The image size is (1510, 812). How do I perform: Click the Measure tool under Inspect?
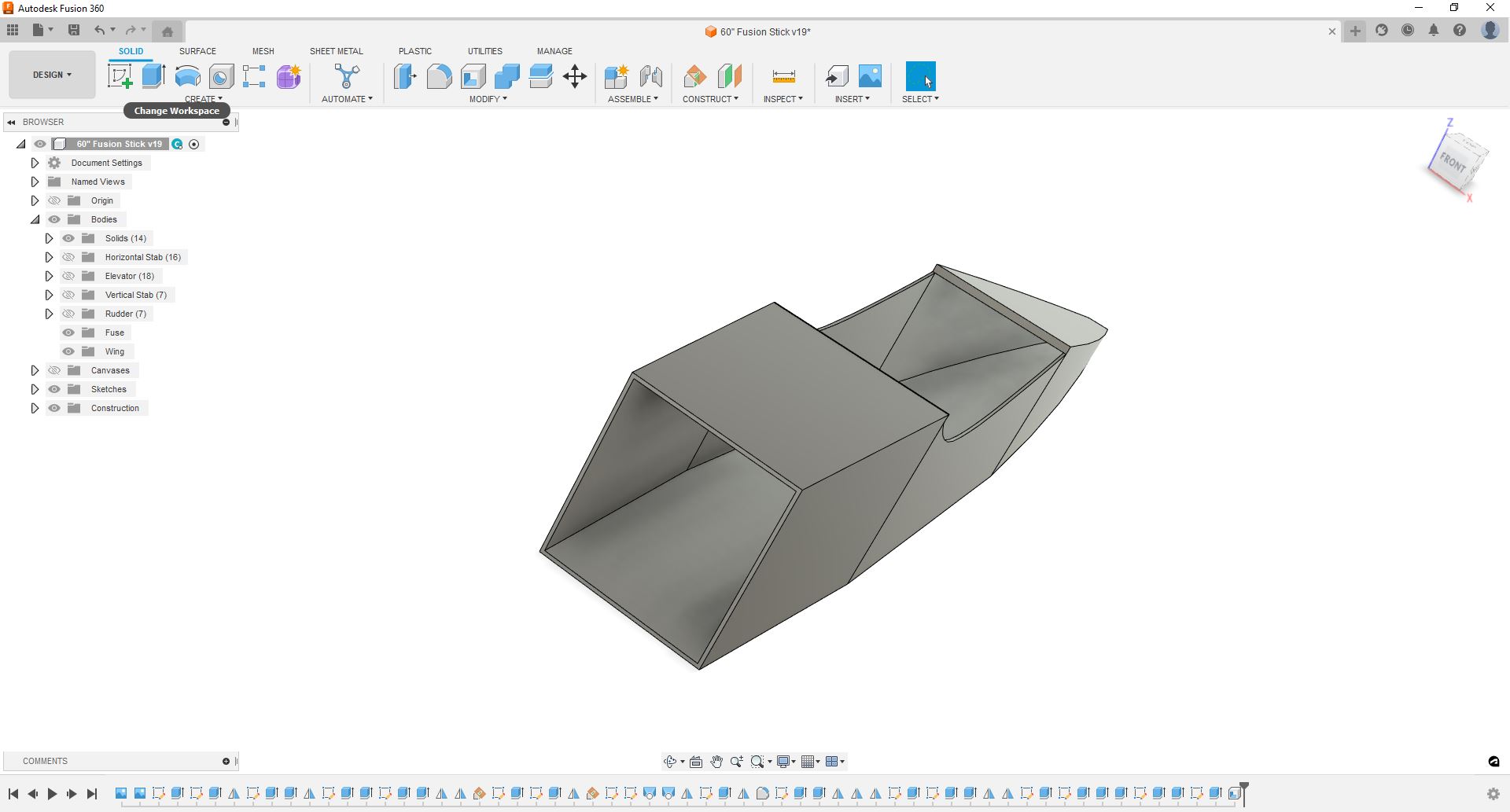[x=783, y=76]
